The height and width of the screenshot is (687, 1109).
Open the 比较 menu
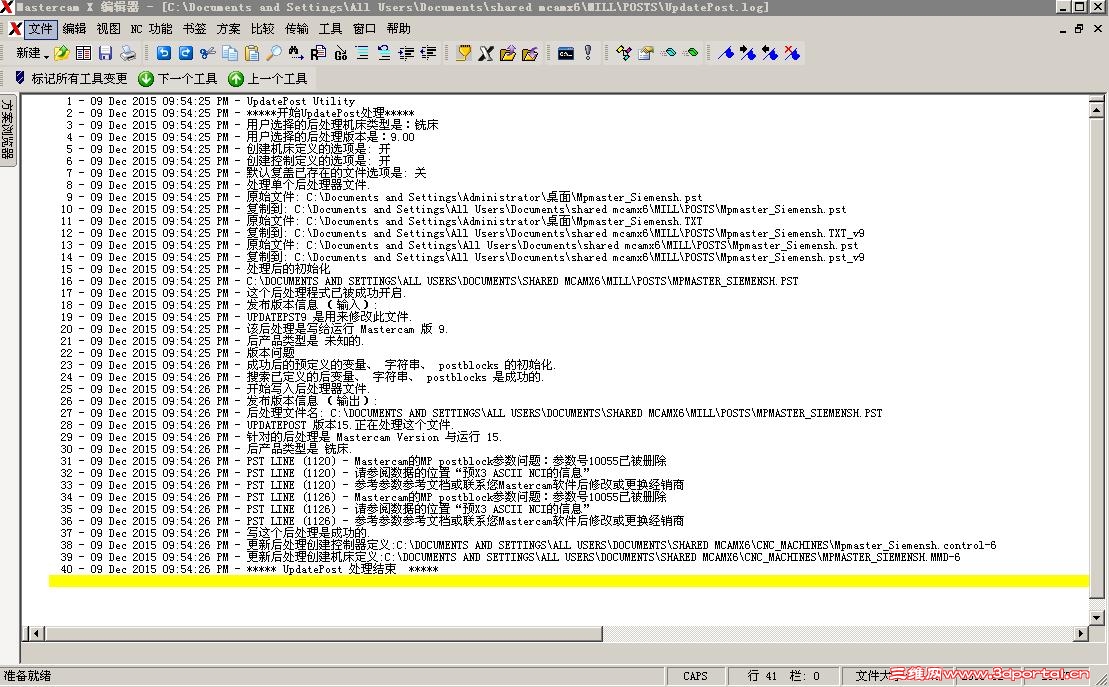pyautogui.click(x=262, y=29)
